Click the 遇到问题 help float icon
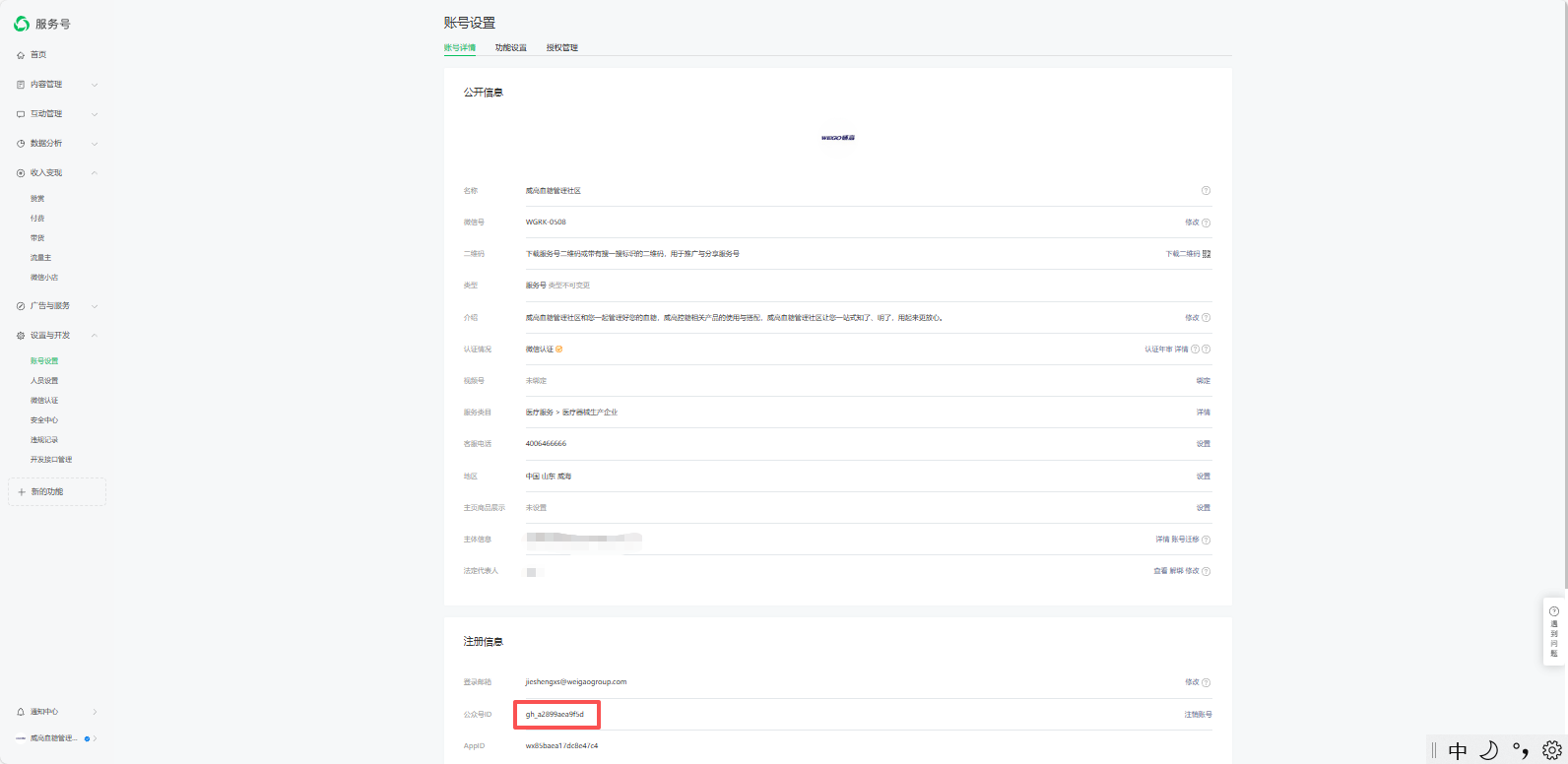The height and width of the screenshot is (764, 1568). tap(1554, 611)
